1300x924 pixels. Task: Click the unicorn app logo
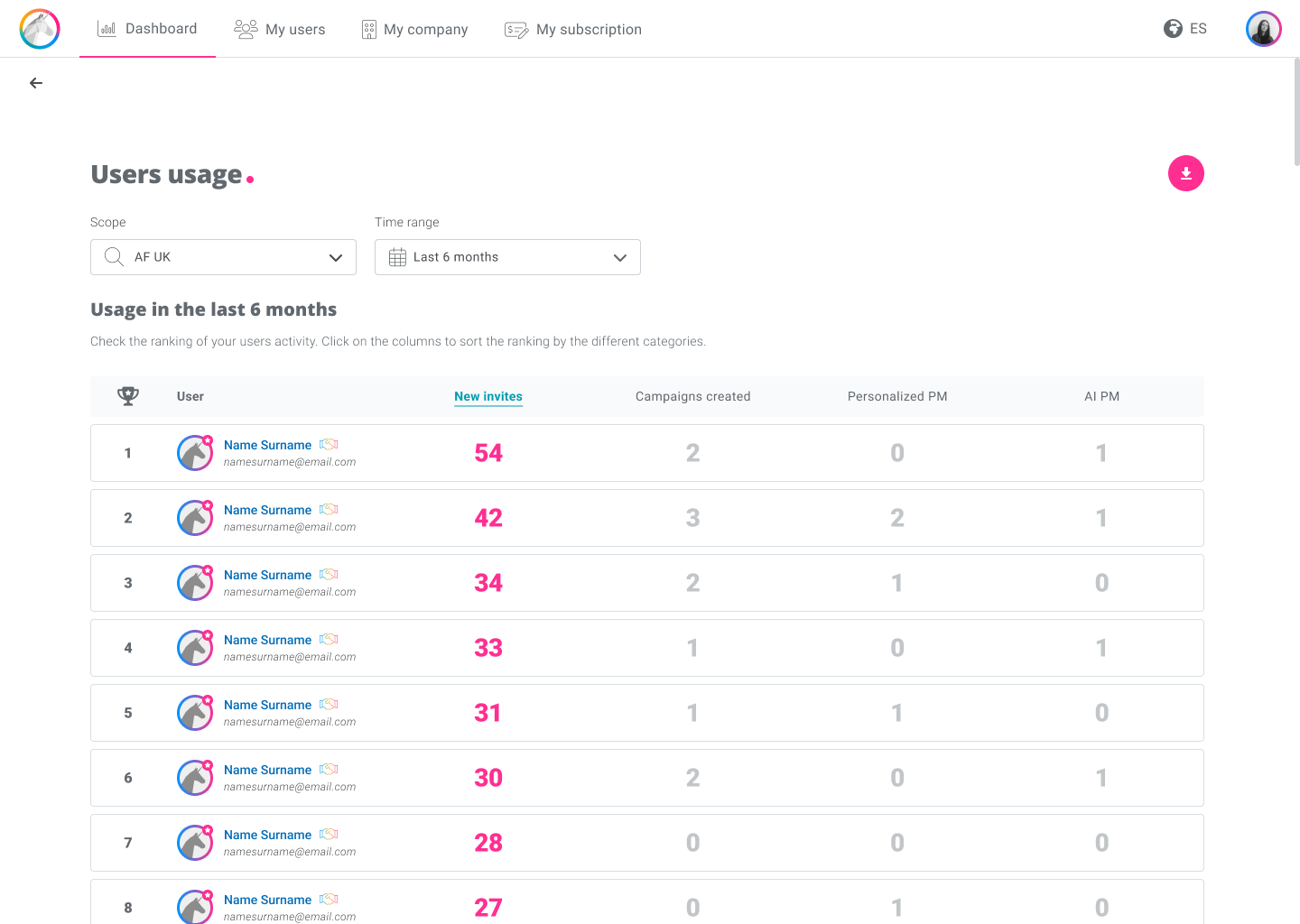[x=40, y=29]
